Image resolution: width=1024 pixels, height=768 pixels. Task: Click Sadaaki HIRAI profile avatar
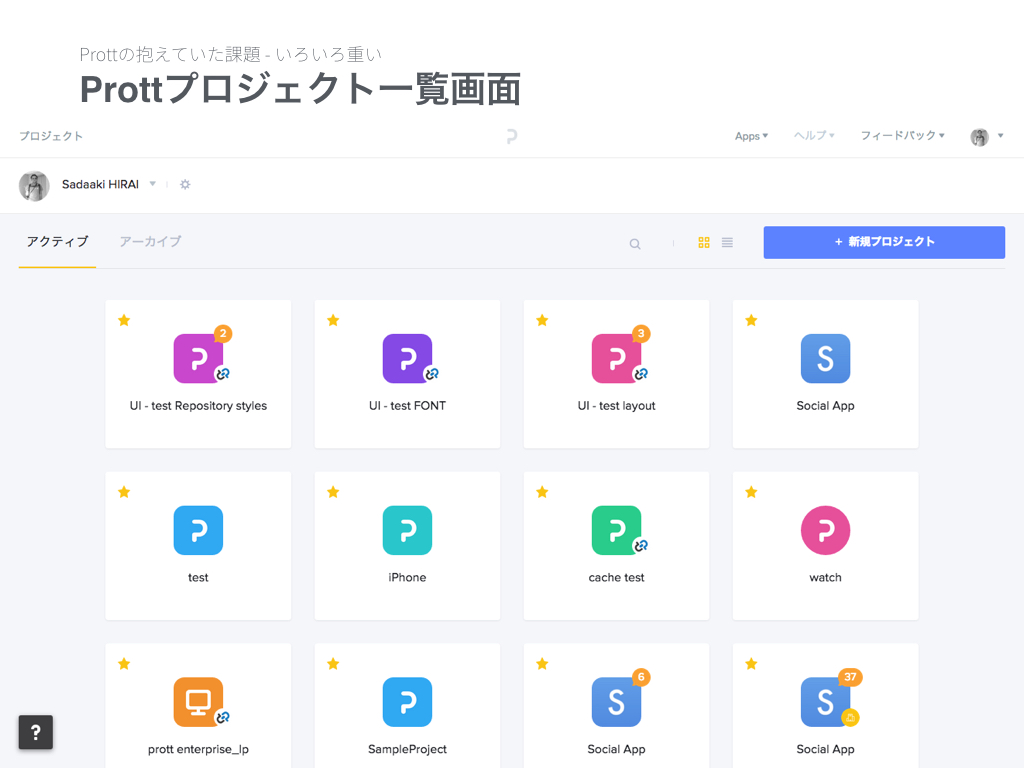[34, 186]
